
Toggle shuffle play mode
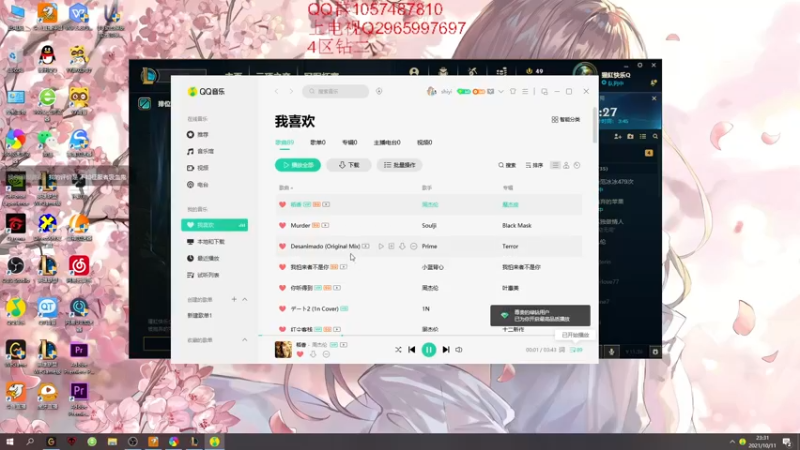click(x=398, y=350)
